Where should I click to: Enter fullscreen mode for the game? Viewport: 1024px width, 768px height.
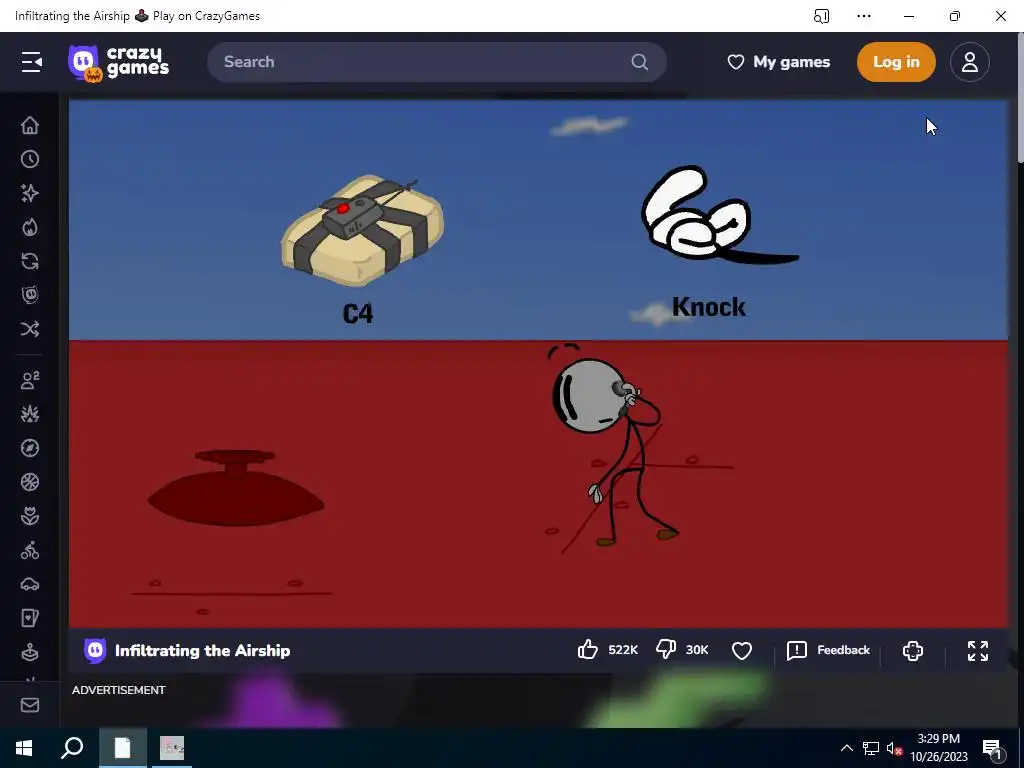pos(978,650)
